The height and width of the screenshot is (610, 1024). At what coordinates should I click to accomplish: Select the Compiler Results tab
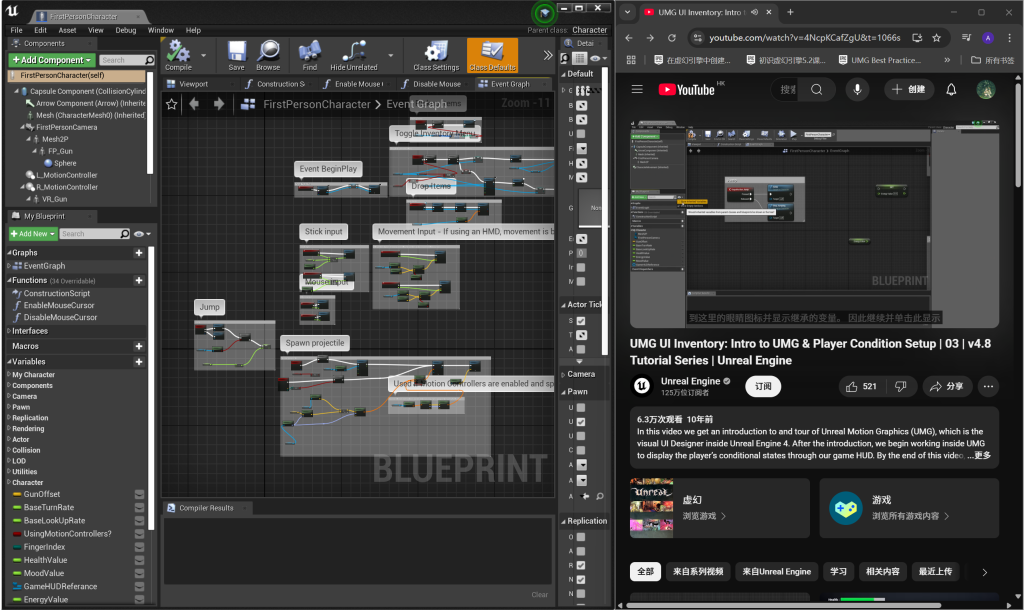(206, 508)
